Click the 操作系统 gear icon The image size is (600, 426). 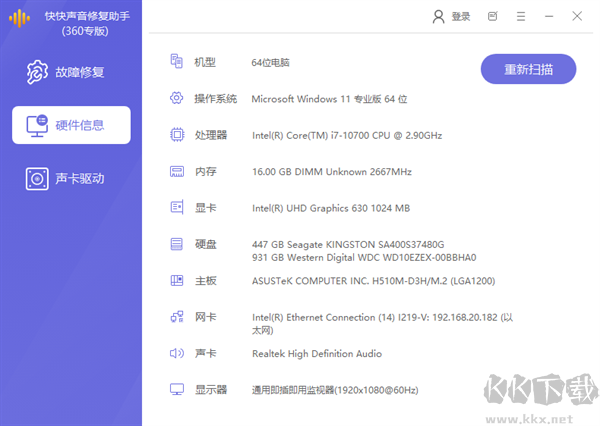(177, 99)
